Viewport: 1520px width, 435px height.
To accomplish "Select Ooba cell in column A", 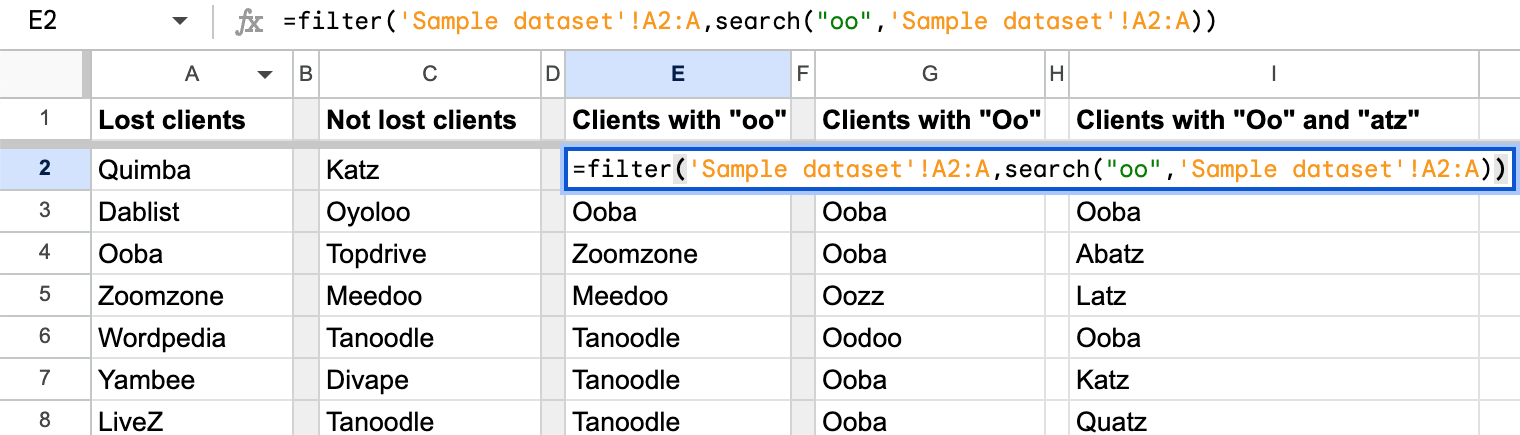I will (193, 253).
